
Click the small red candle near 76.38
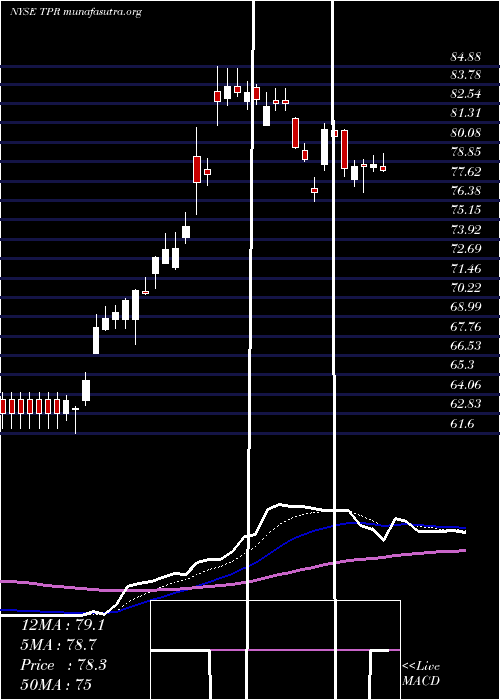click(315, 190)
